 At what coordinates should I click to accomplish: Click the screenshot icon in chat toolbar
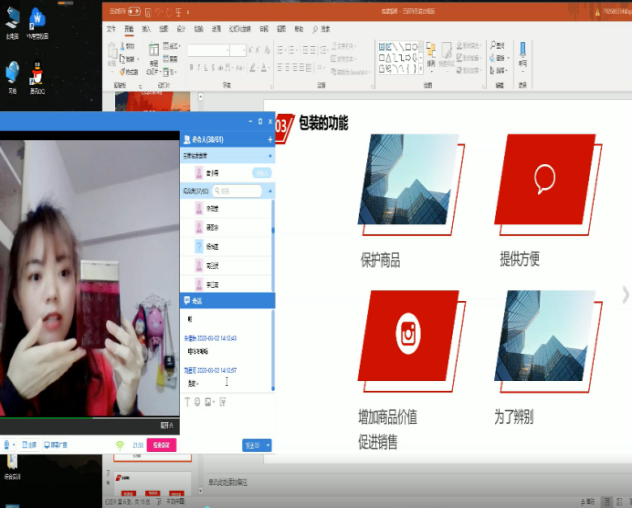tap(222, 402)
